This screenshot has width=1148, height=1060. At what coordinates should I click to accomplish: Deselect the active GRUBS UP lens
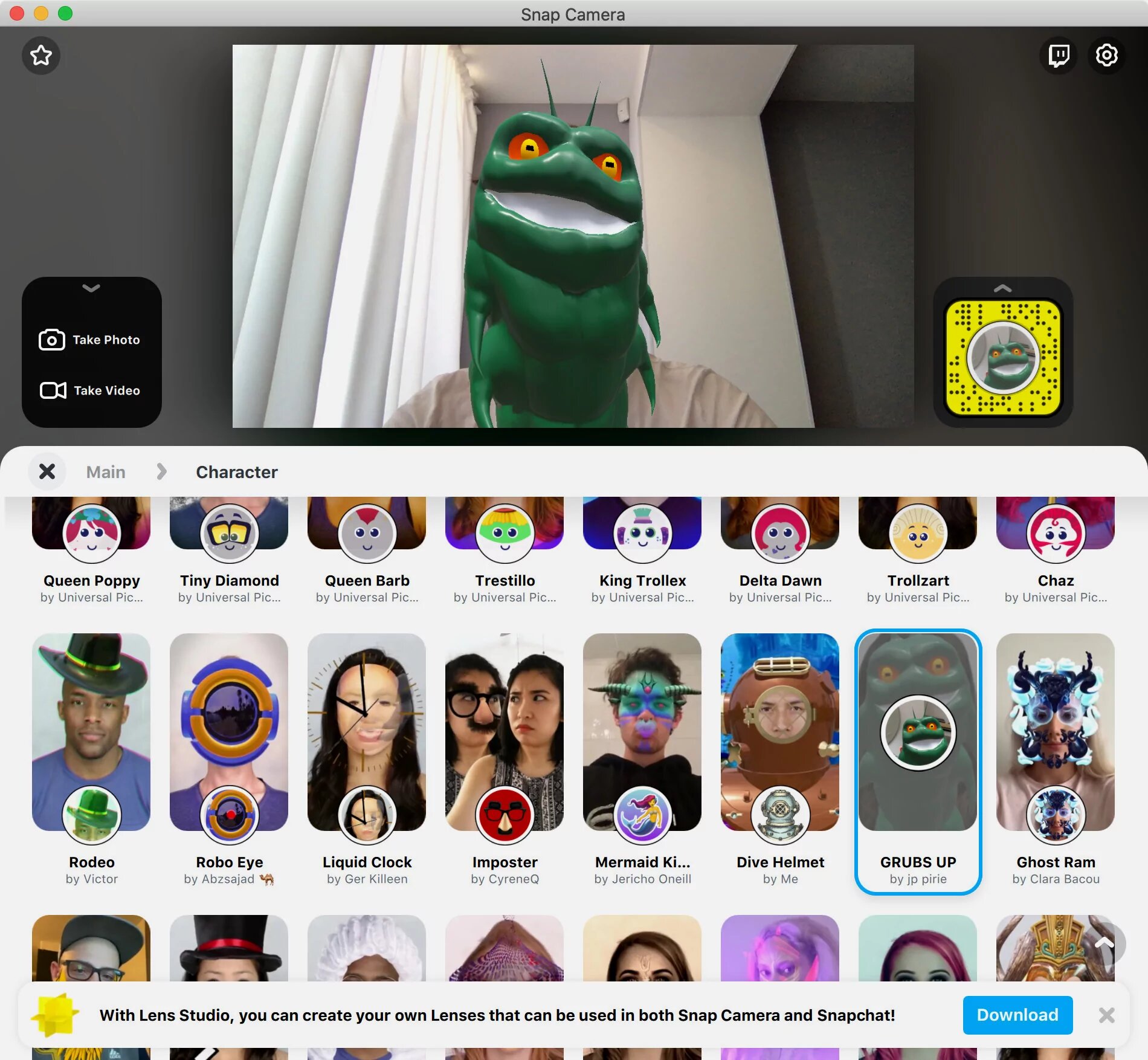[918, 761]
